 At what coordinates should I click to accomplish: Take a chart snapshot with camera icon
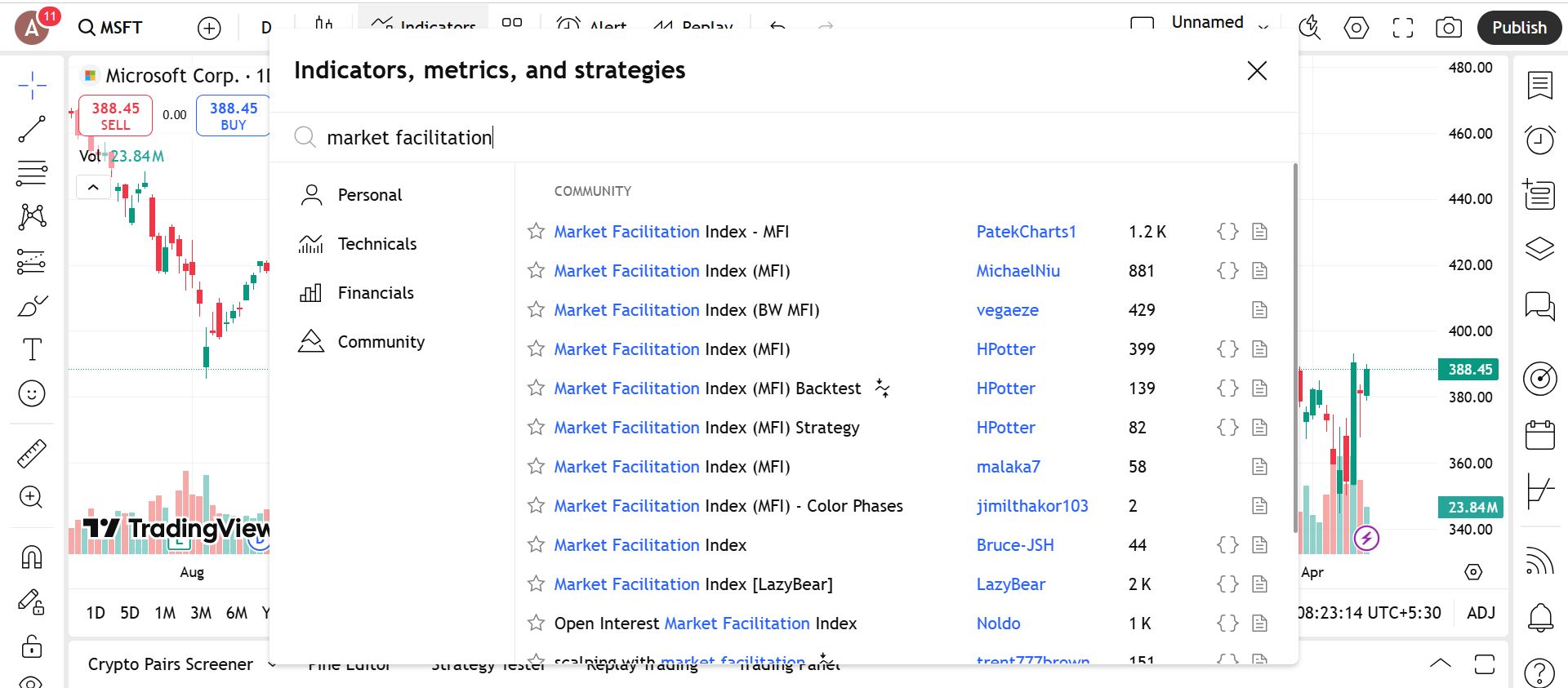[1449, 28]
